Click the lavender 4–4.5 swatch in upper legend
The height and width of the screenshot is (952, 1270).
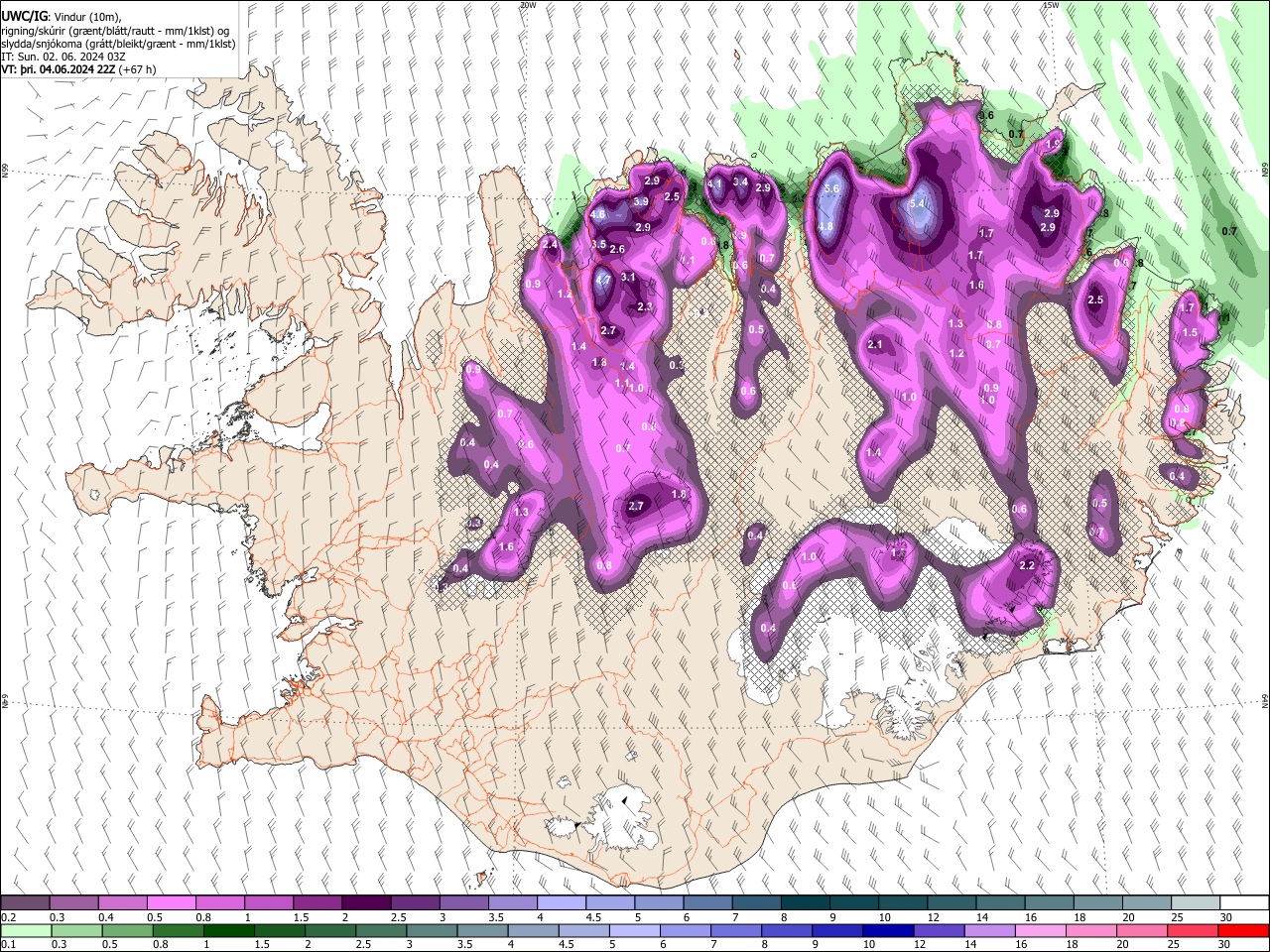pos(561,903)
